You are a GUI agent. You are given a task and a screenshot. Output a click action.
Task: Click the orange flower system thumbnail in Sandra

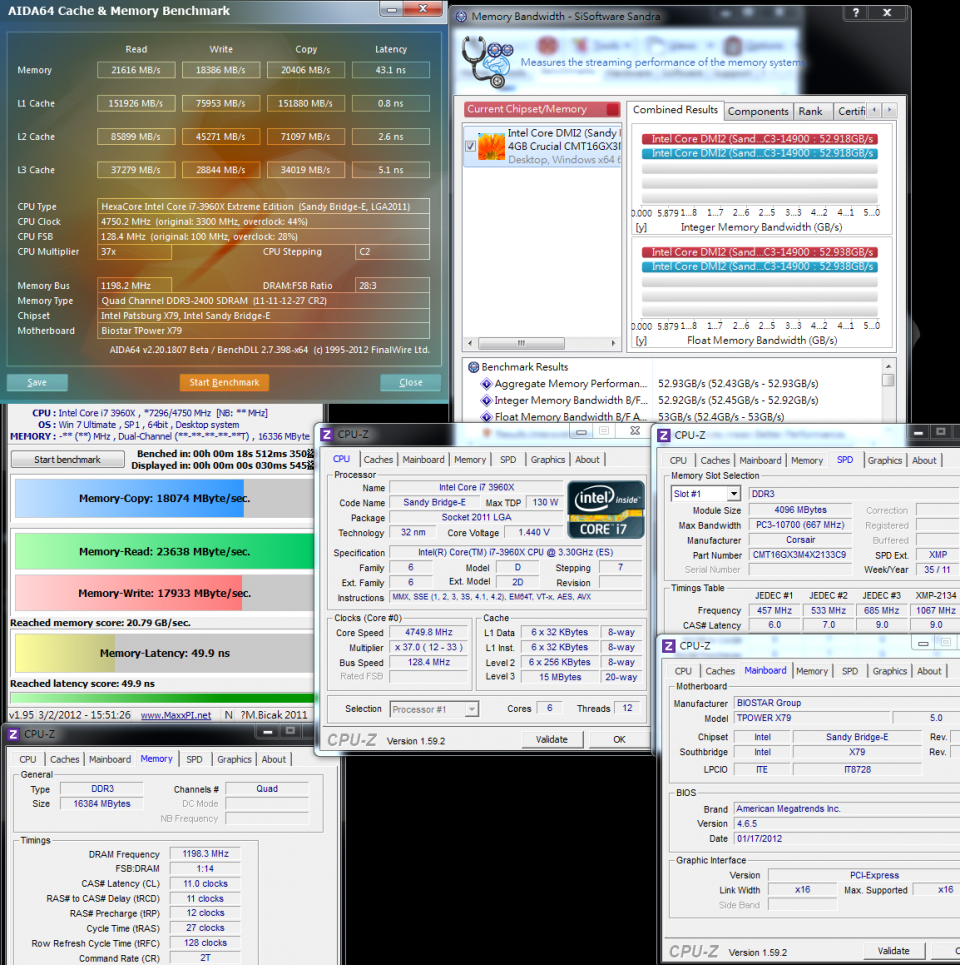(492, 146)
